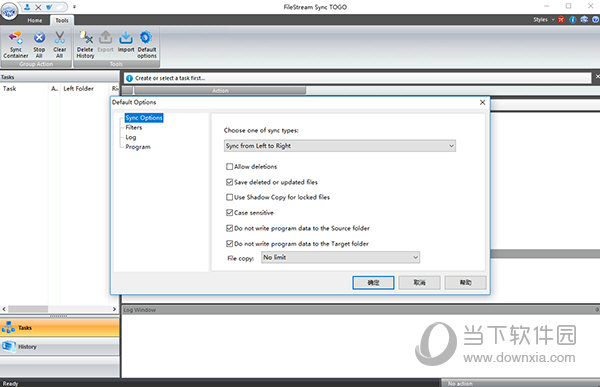
Task: Click the History pane icon
Action: [8, 346]
